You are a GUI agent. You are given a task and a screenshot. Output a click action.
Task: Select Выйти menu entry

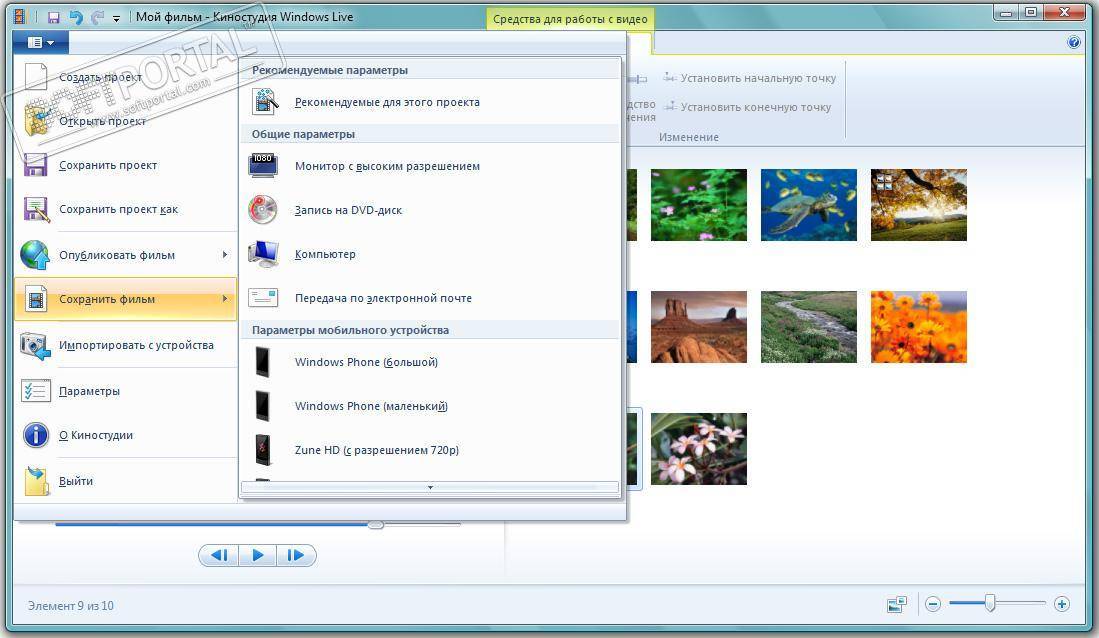(x=125, y=481)
